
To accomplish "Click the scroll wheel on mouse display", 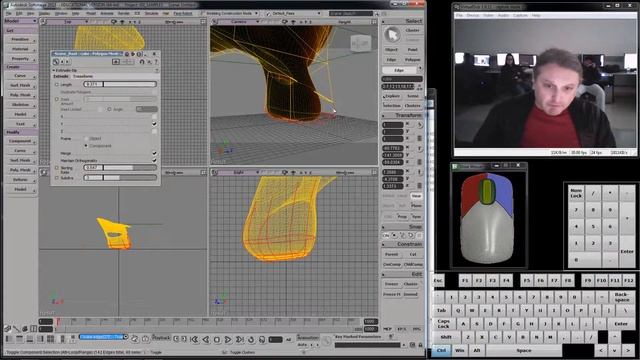I will click(x=486, y=191).
